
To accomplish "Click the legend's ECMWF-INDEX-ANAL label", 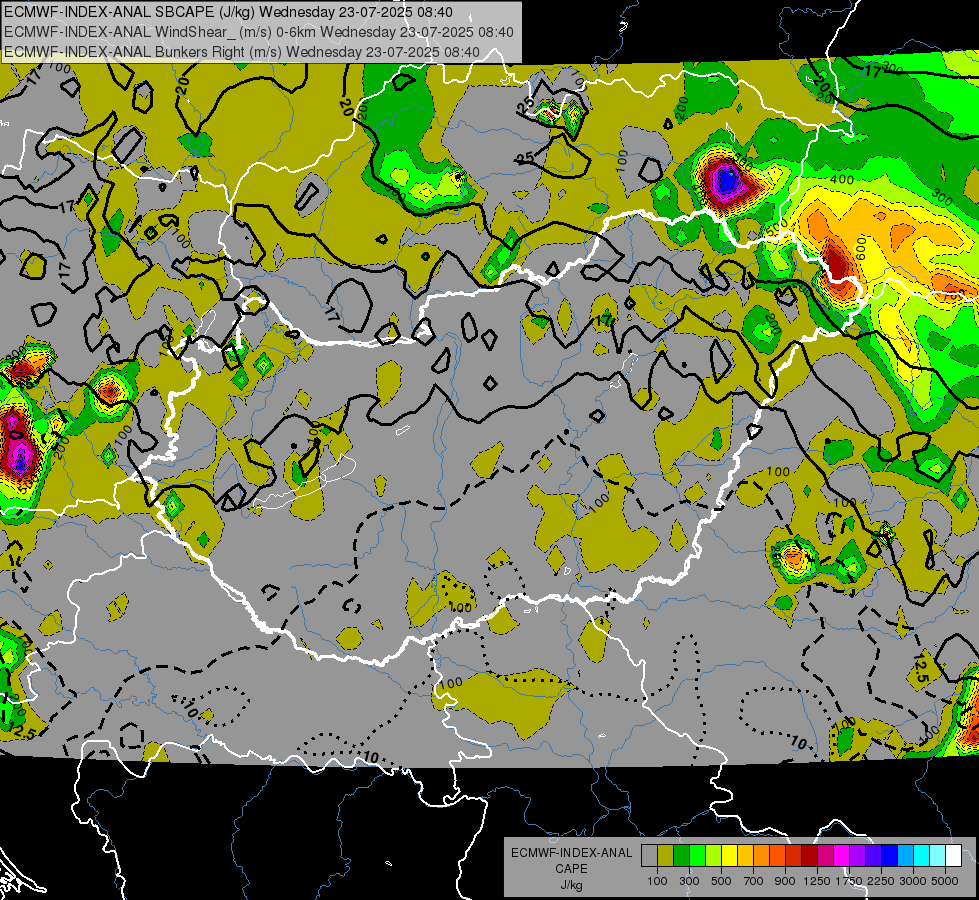I will (x=571, y=853).
